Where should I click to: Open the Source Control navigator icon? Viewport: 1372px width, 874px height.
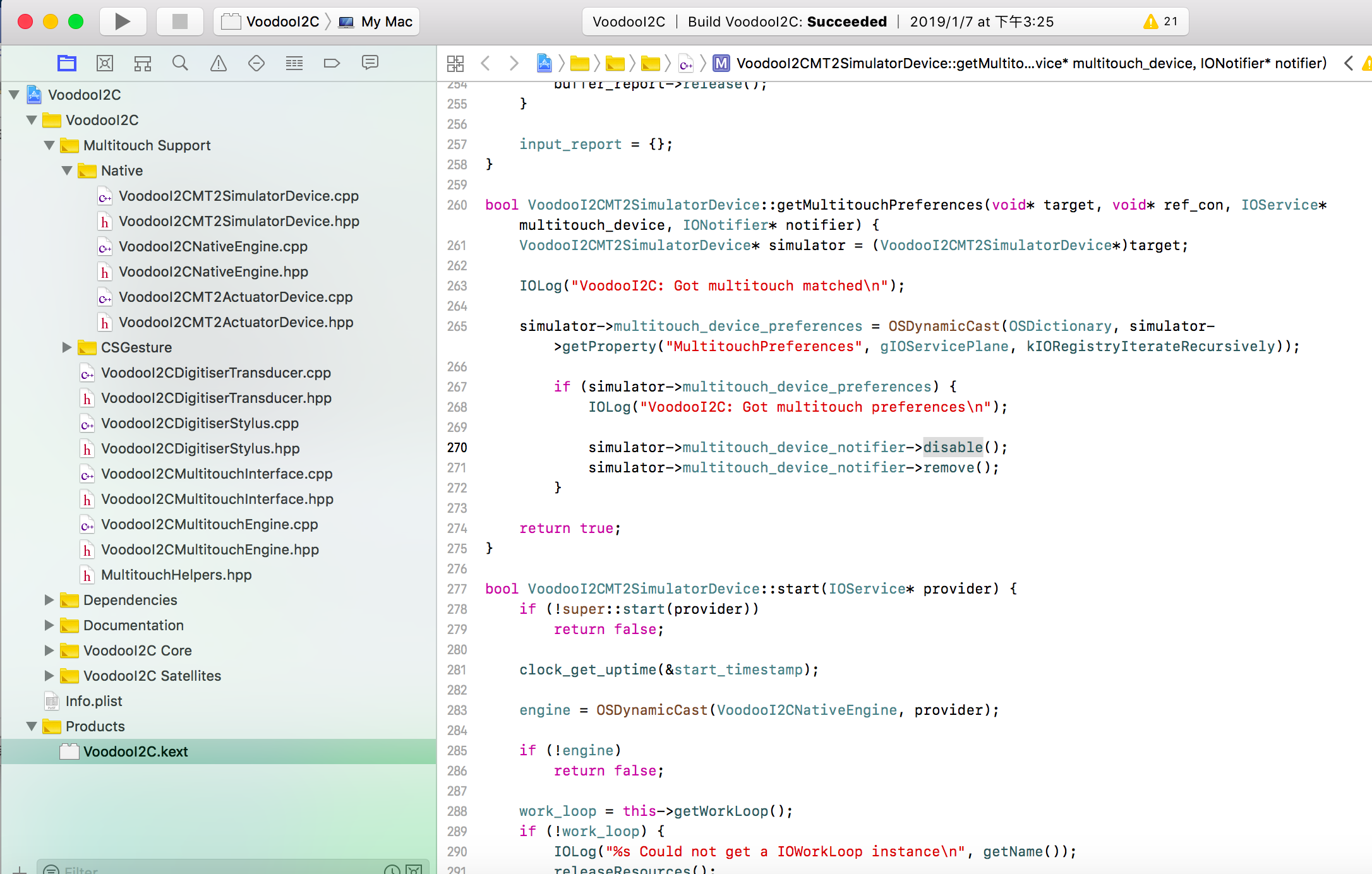tap(105, 63)
